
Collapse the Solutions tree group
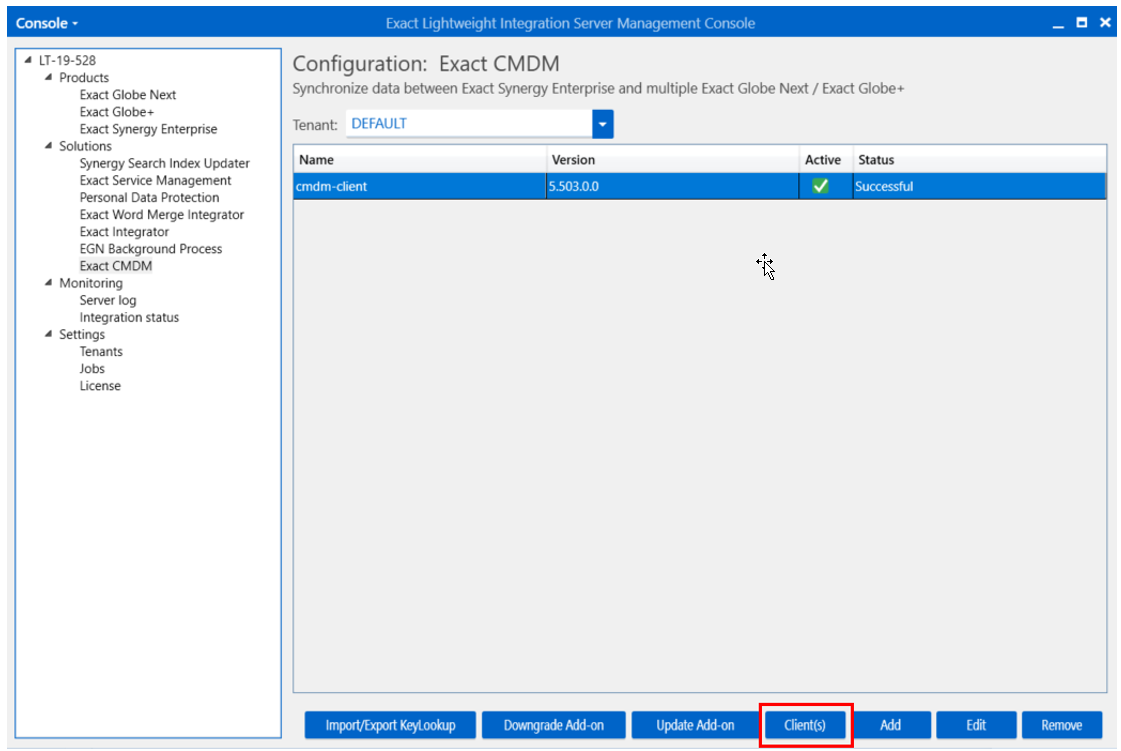click(x=49, y=146)
